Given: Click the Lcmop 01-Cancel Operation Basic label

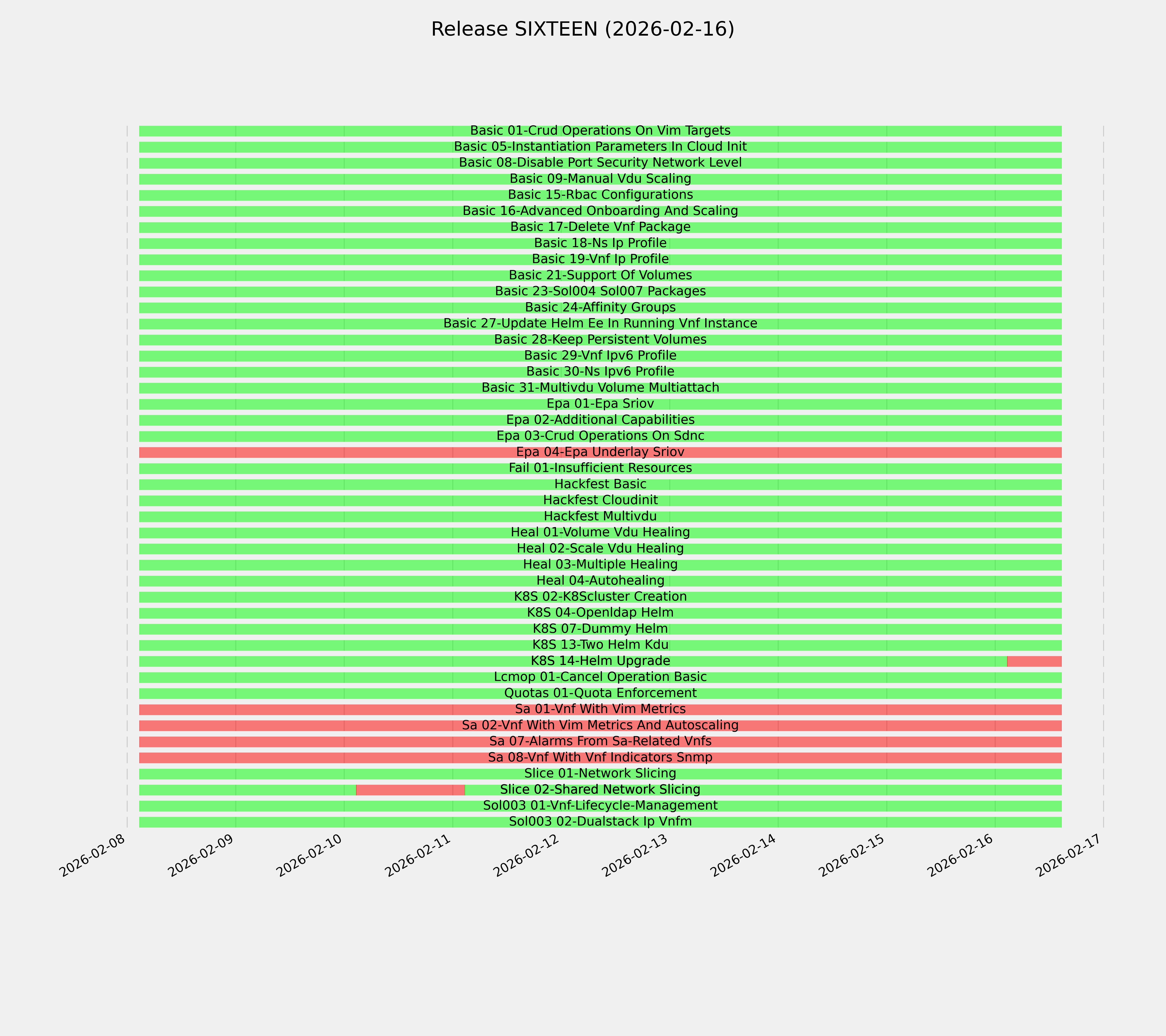Looking at the screenshot, I should coord(600,677).
